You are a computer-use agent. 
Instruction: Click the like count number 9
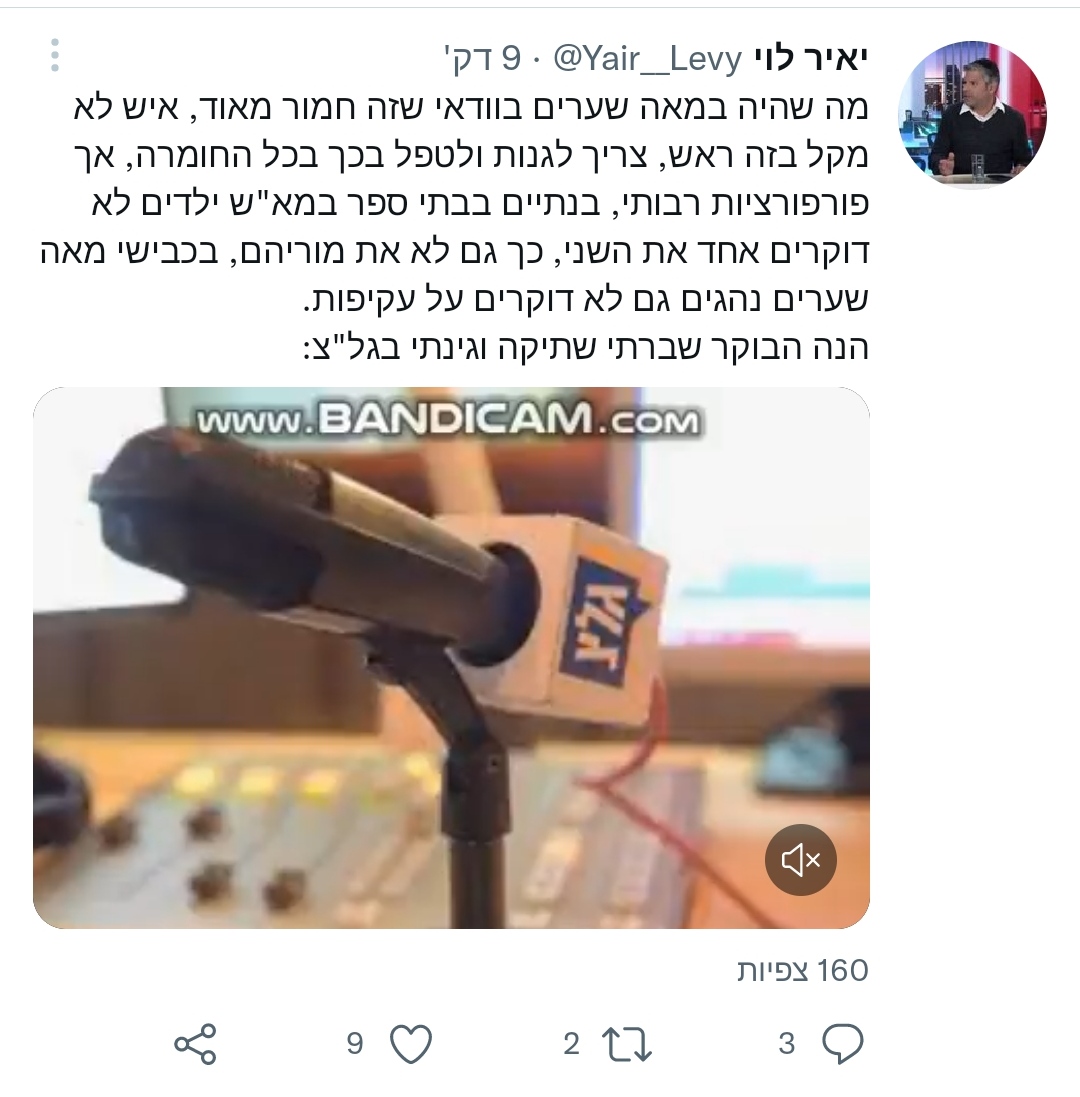tap(355, 1044)
